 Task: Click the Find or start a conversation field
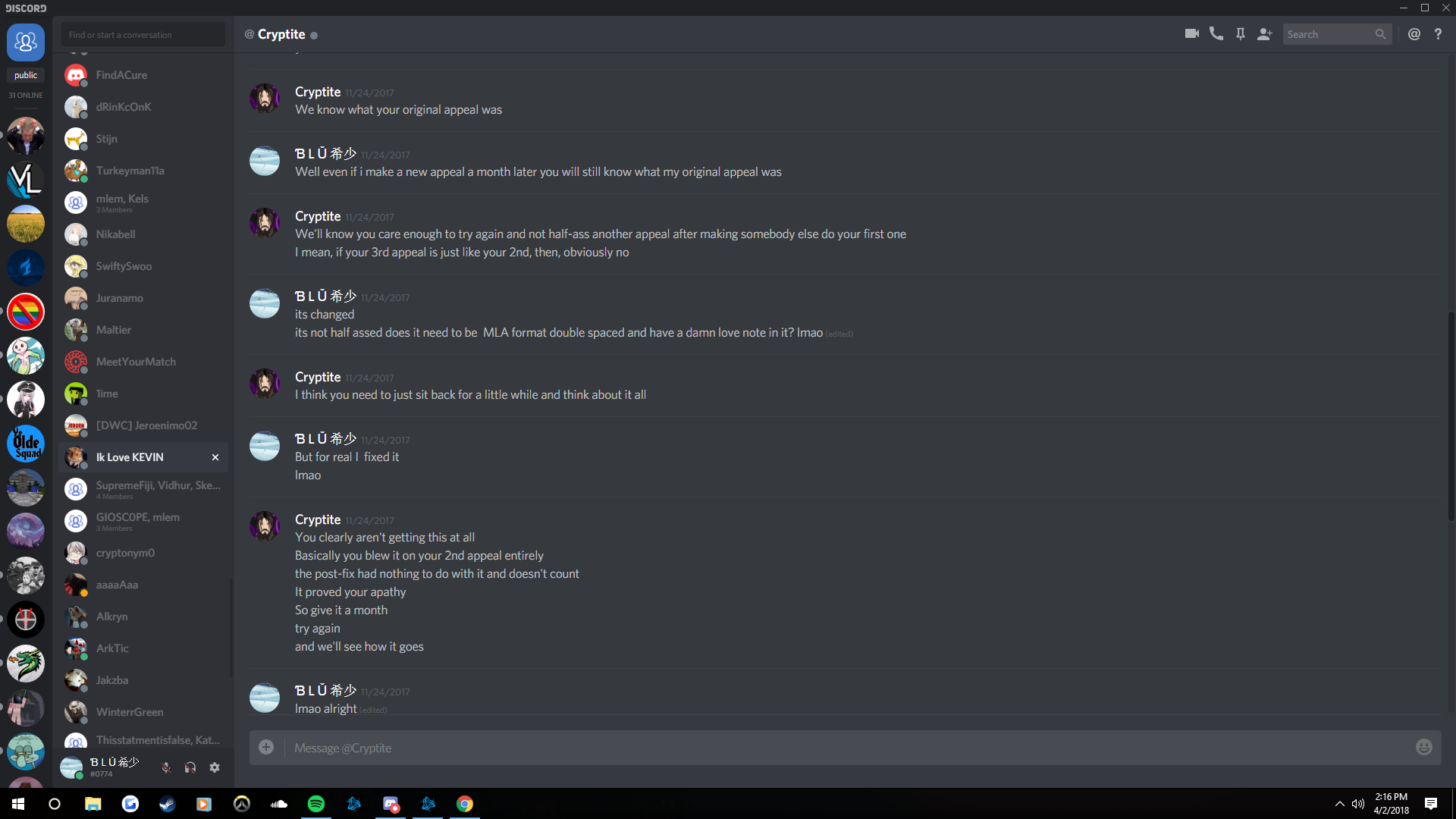tap(143, 35)
